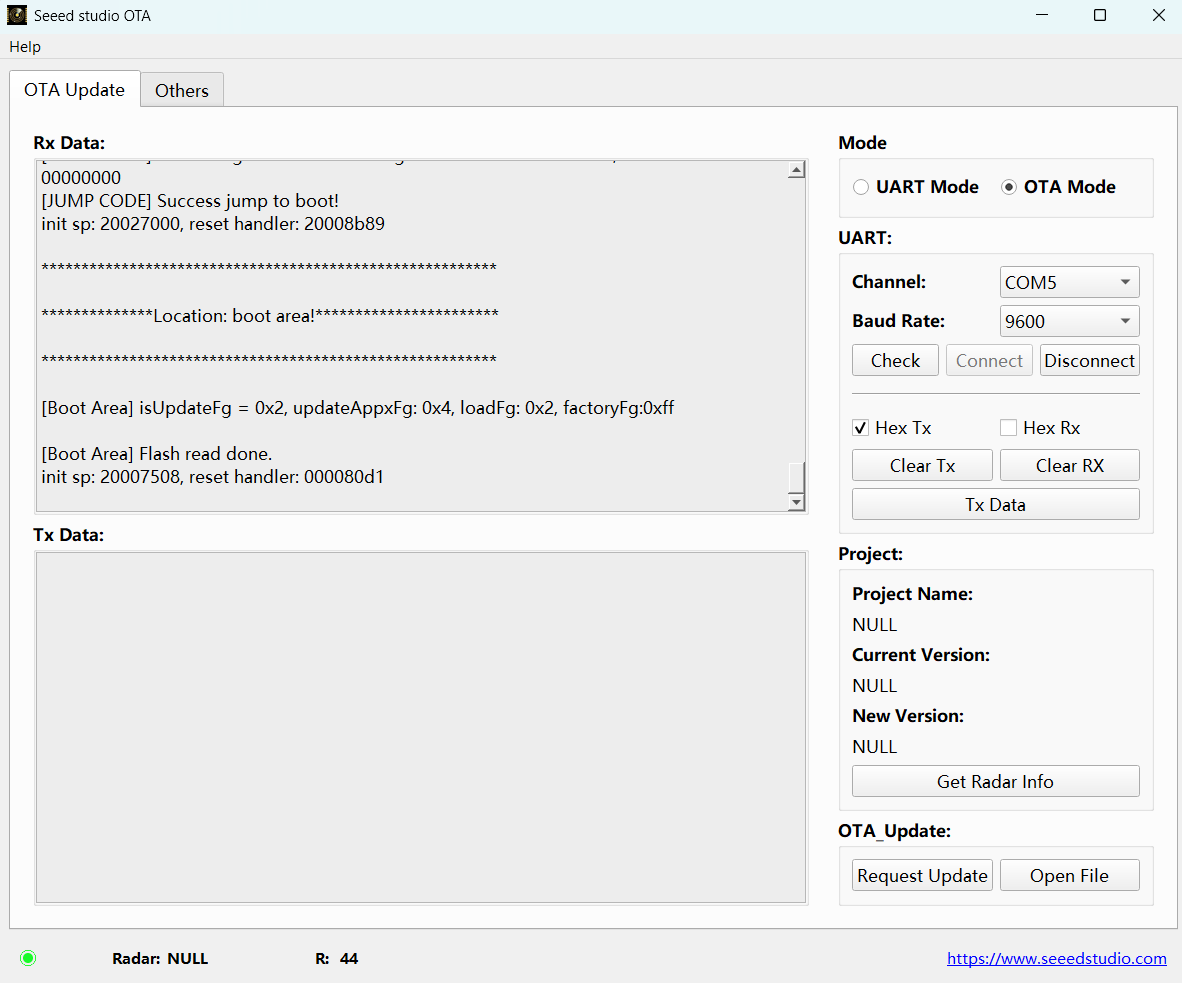Enable the Hex Rx checkbox
Screen dimensions: 1182x983
click(x=1008, y=428)
